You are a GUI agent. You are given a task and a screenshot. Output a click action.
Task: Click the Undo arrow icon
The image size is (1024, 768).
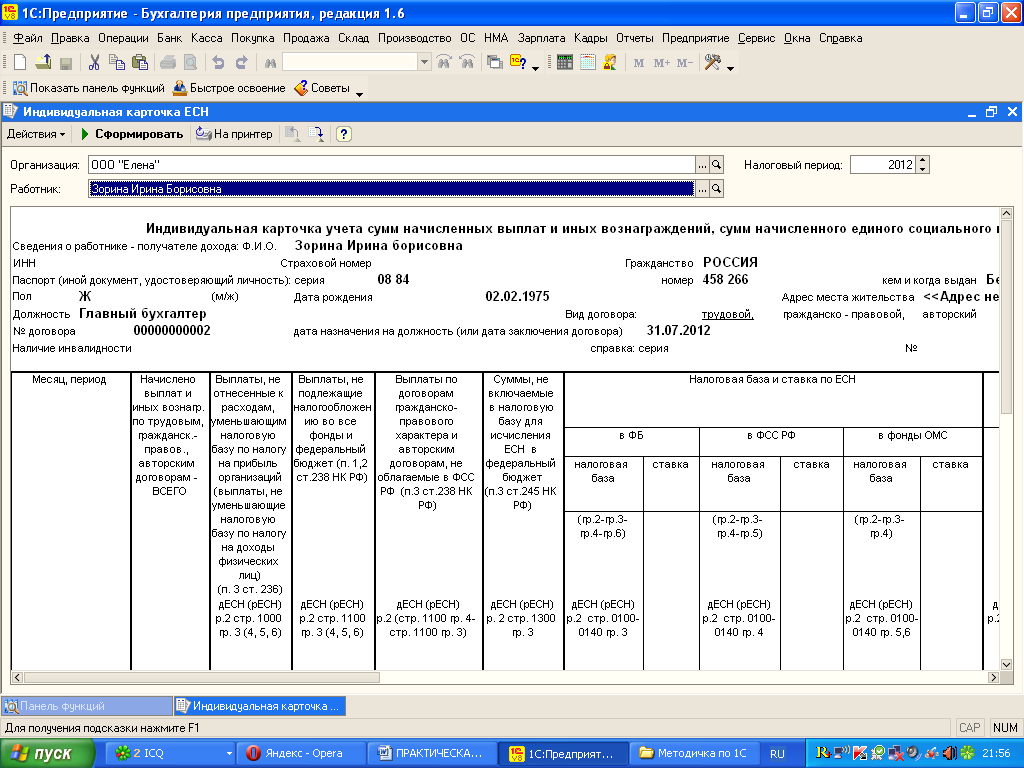click(x=218, y=63)
